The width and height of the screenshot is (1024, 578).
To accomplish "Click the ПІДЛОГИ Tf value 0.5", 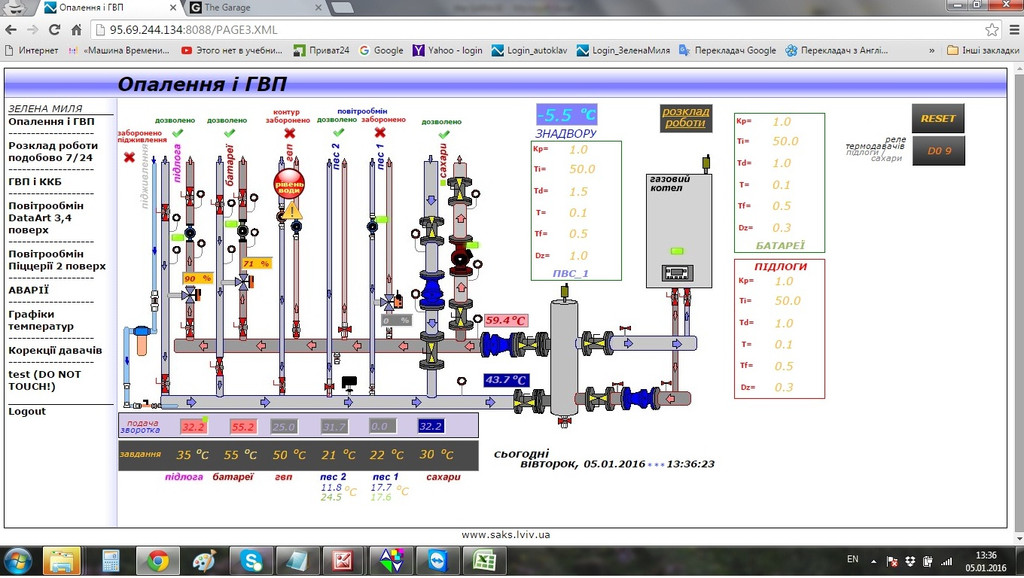I will coord(784,366).
